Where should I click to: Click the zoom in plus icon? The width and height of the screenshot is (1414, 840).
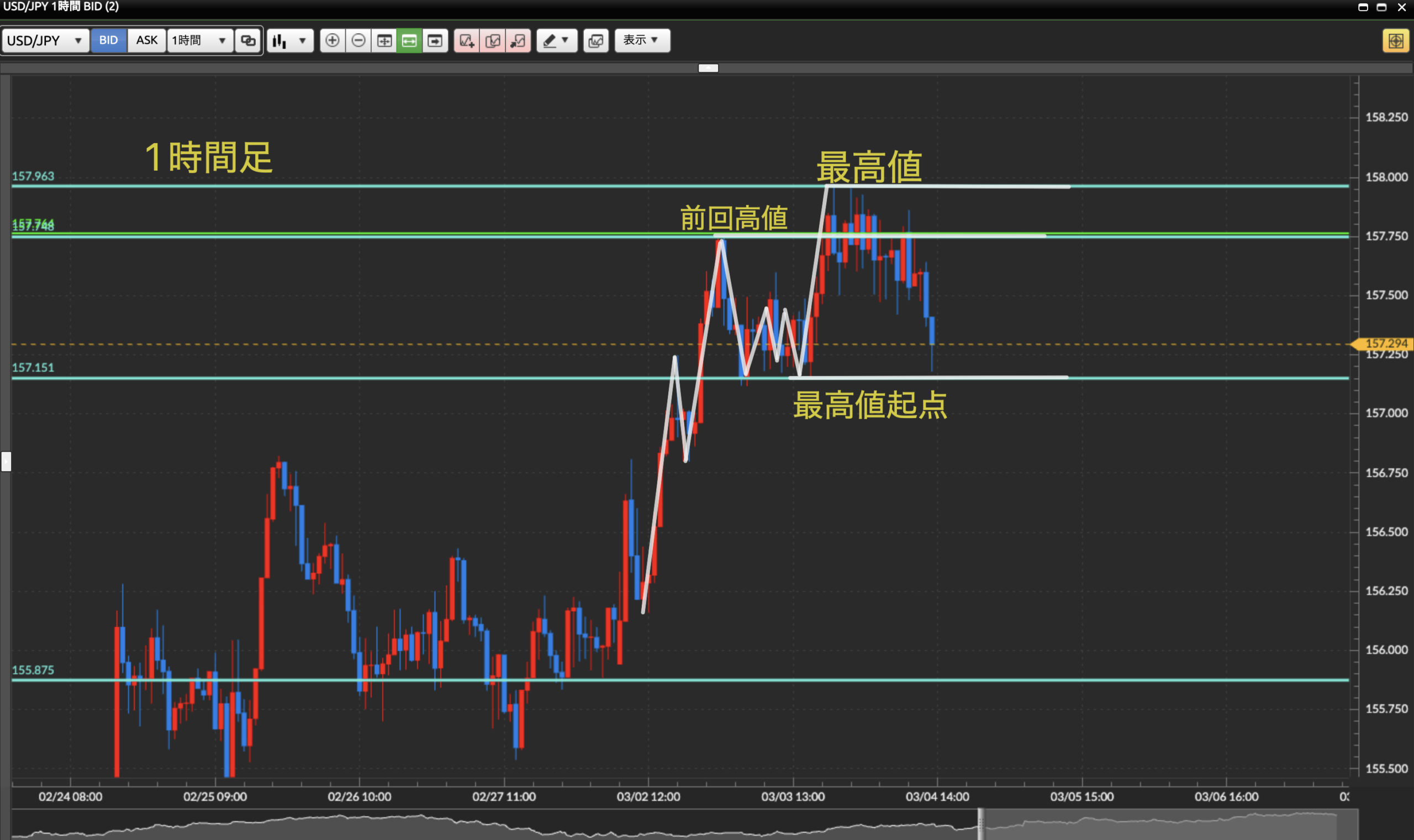333,40
